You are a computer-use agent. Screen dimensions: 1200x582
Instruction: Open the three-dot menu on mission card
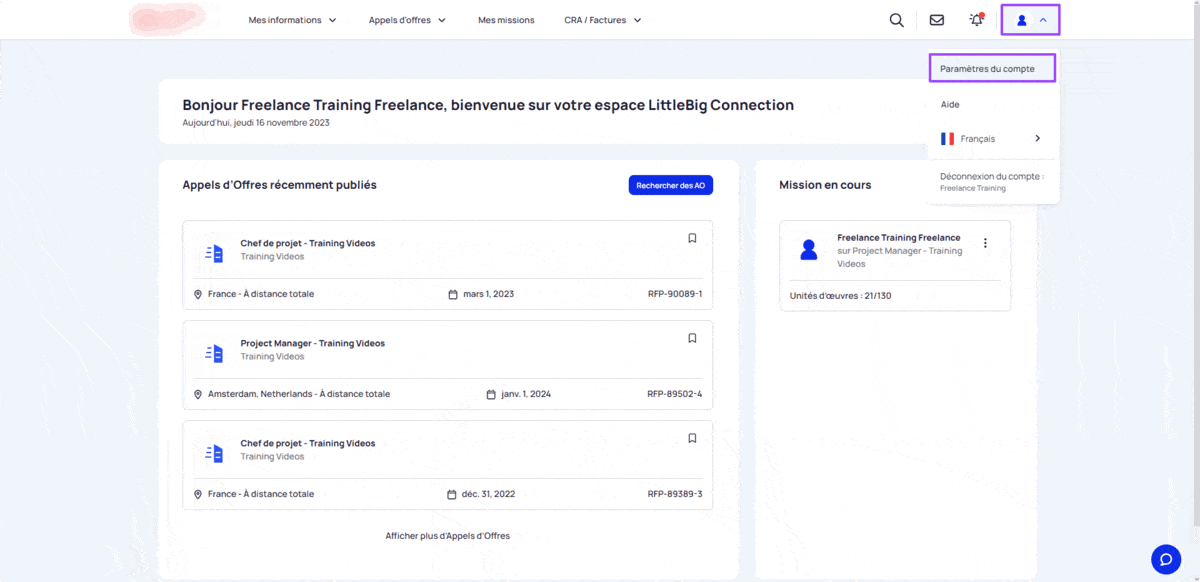(985, 243)
